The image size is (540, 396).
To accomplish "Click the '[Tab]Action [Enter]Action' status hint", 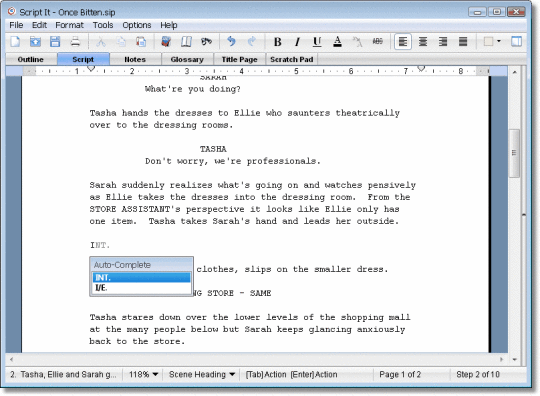I will 291,374.
